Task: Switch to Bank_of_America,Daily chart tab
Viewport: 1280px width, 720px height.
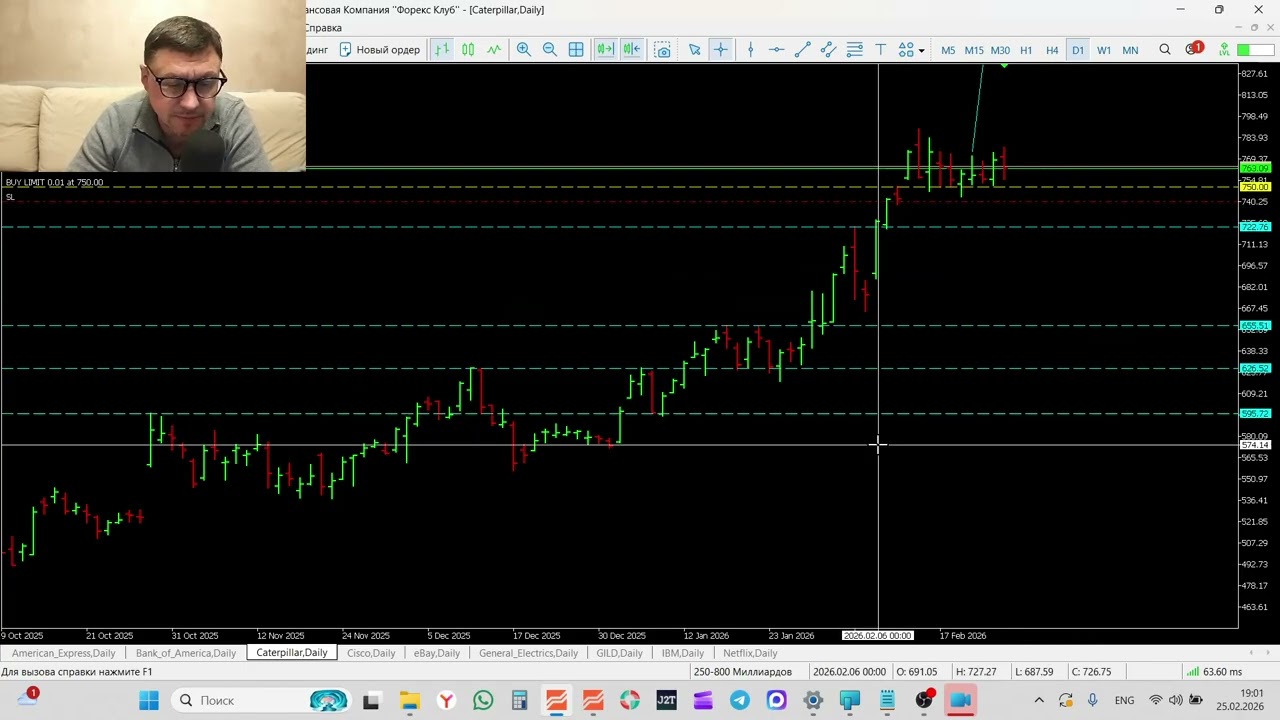Action: (186, 653)
